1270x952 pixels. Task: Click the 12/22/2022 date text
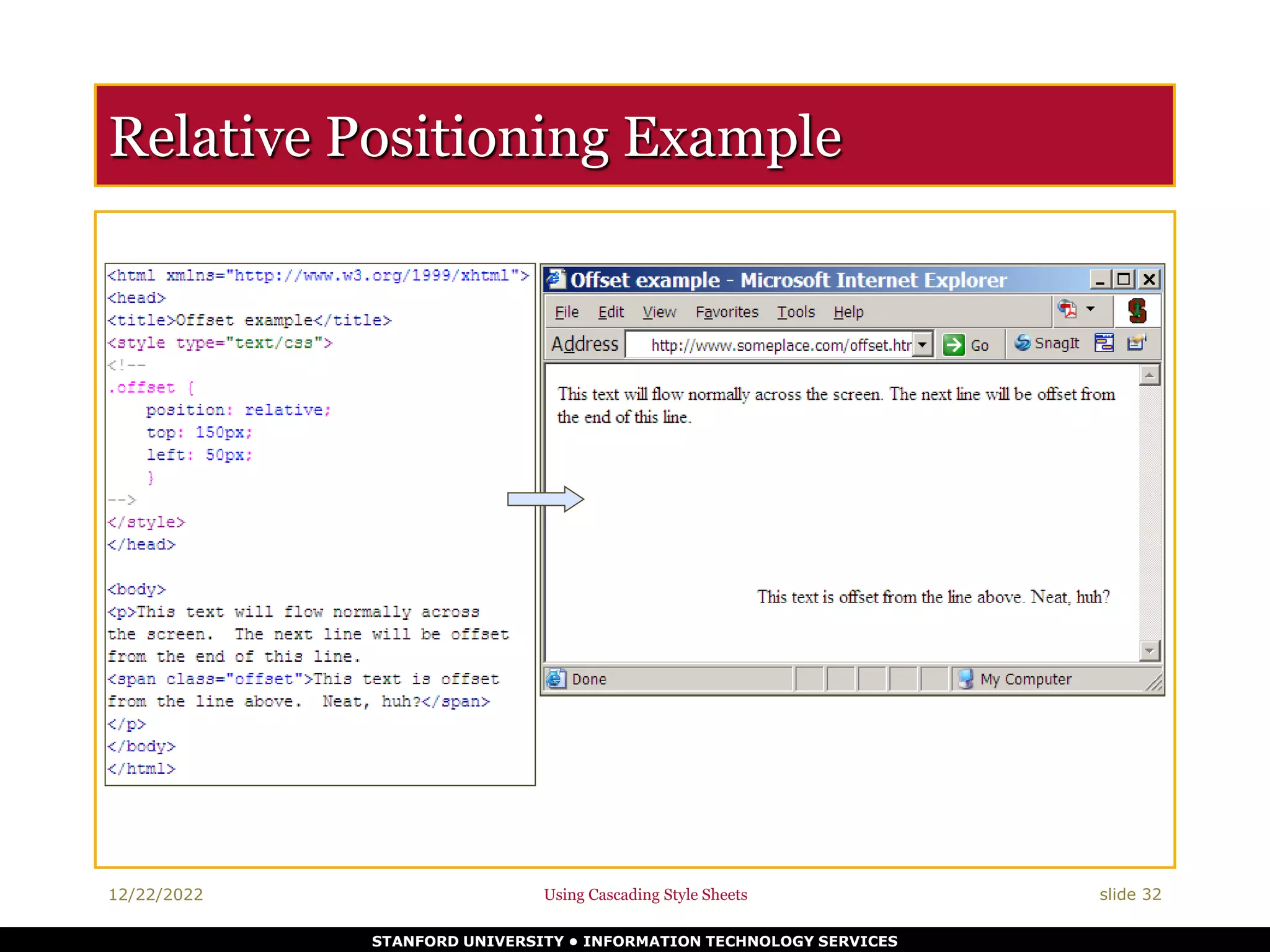pos(156,894)
